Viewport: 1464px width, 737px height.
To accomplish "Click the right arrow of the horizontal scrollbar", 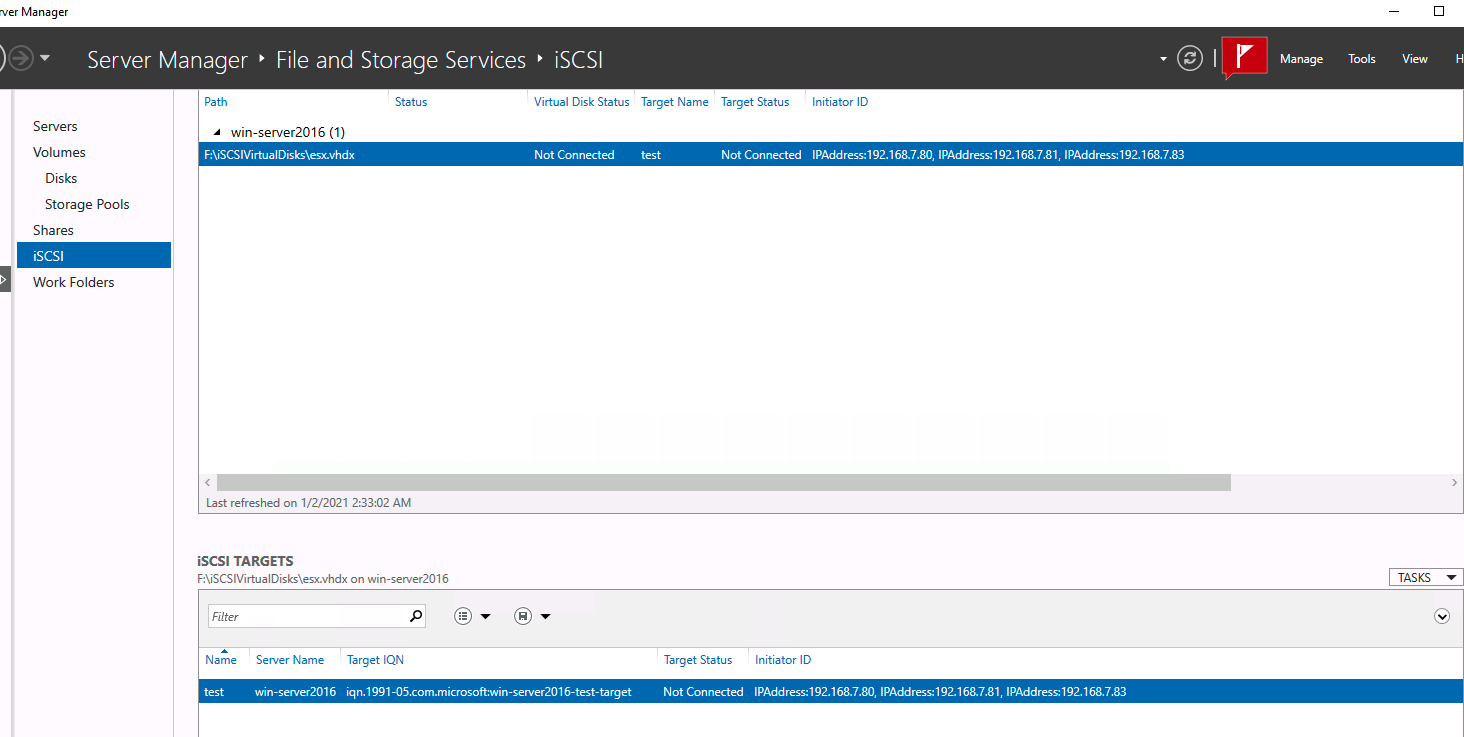I will coord(1455,482).
